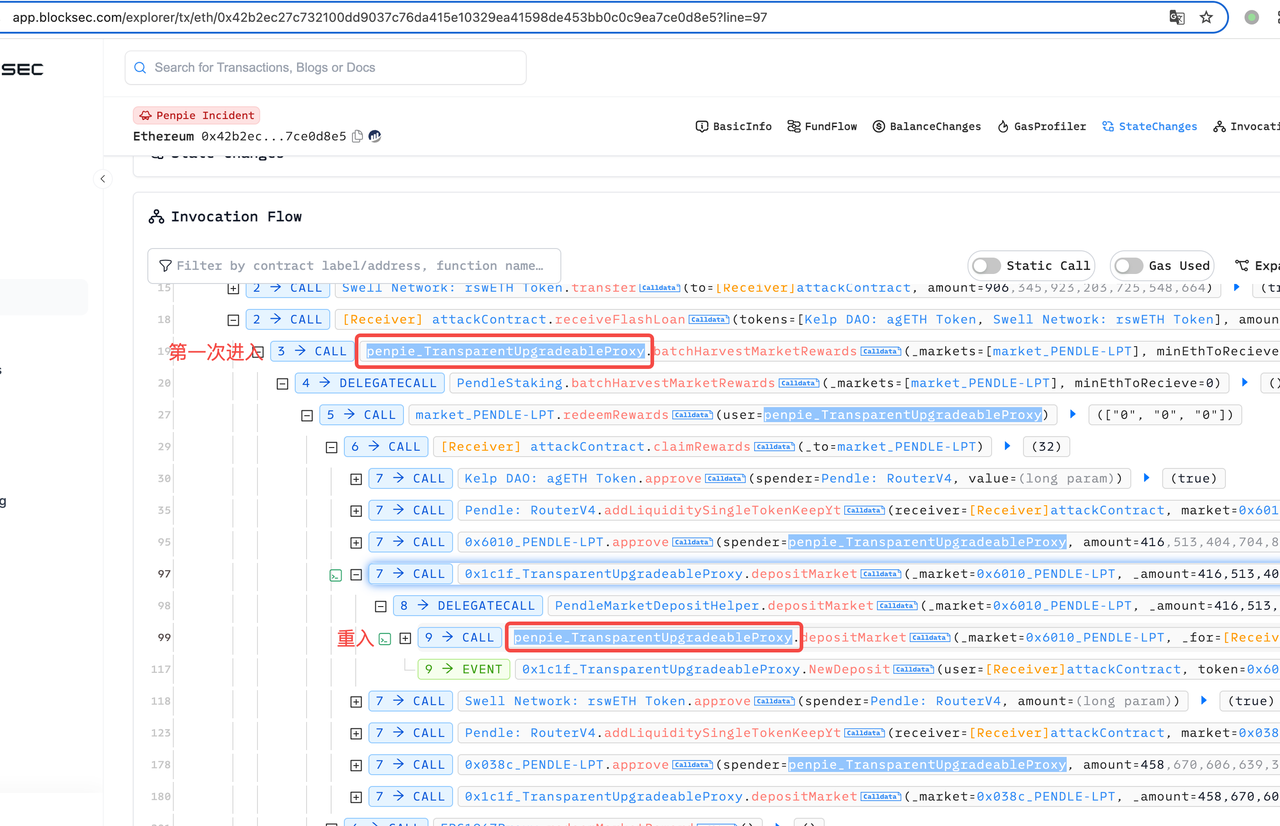Expand the line 30 agETH approve call

[x=356, y=479]
